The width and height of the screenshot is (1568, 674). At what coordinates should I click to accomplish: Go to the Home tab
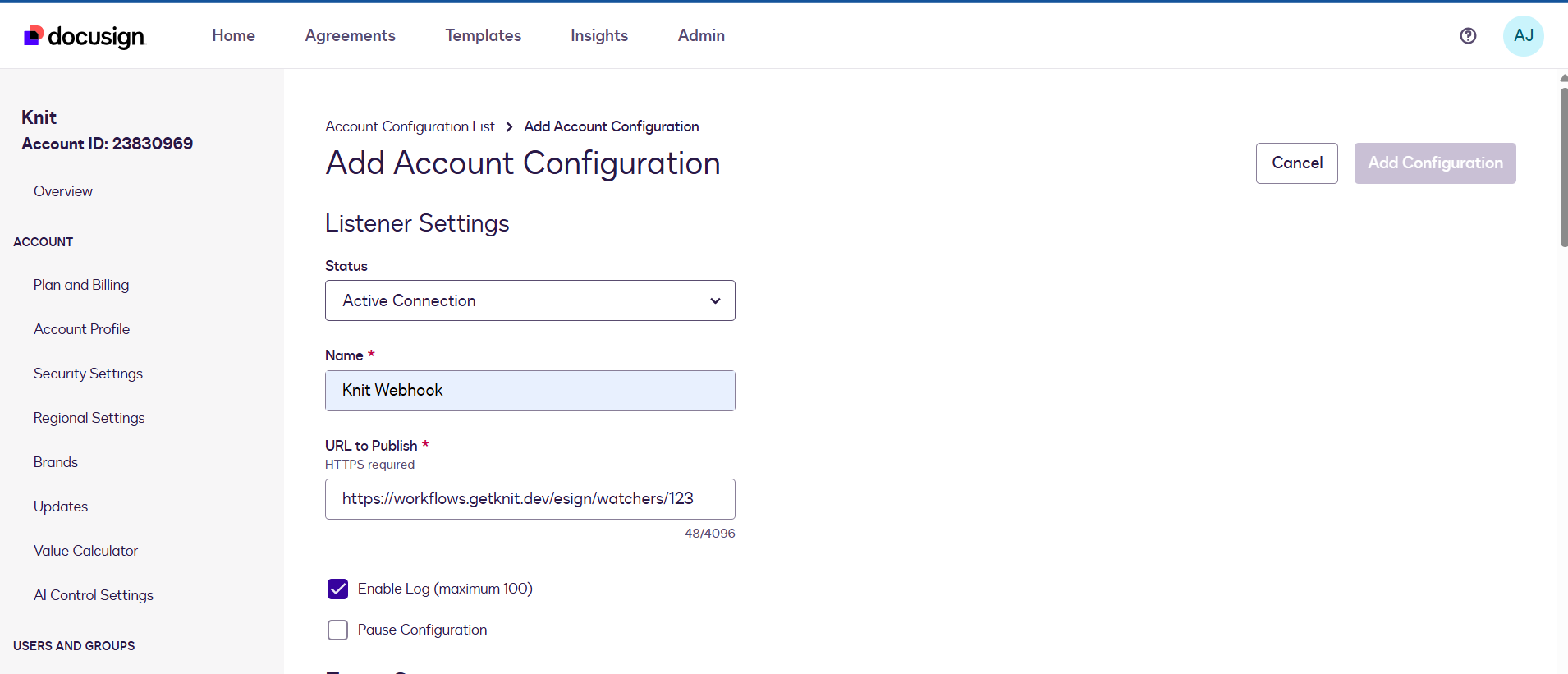coord(233,35)
